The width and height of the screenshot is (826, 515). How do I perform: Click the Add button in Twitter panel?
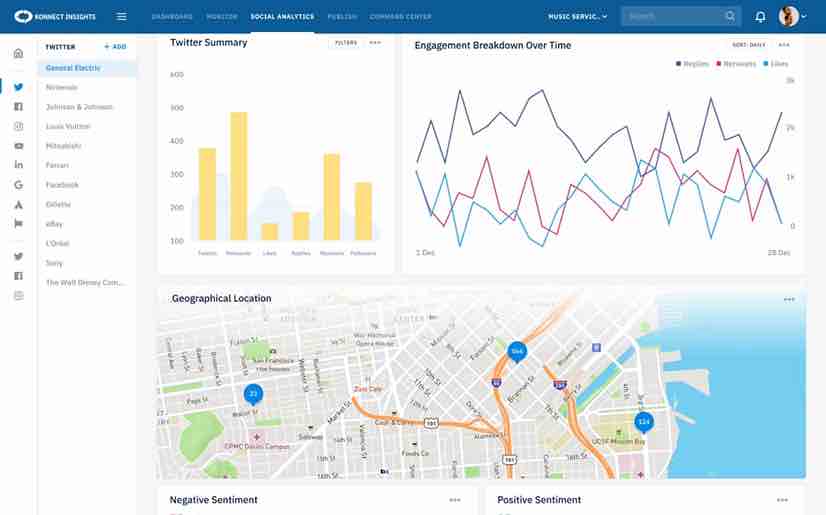[115, 47]
